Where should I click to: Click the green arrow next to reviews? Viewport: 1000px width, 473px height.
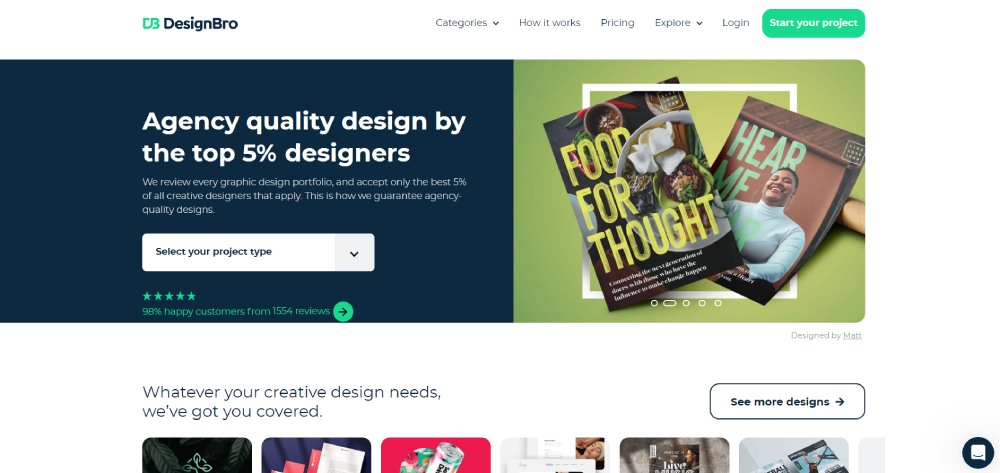pos(343,311)
